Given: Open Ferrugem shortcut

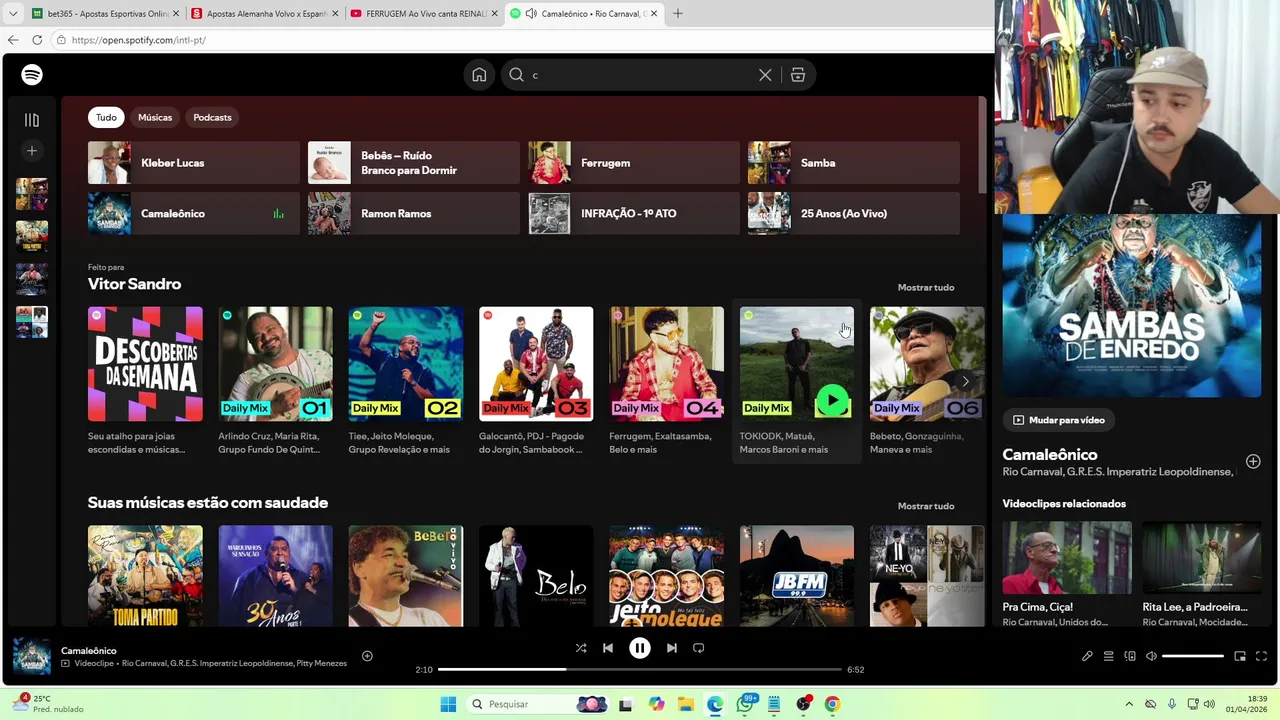Looking at the screenshot, I should pyautogui.click(x=634, y=163).
